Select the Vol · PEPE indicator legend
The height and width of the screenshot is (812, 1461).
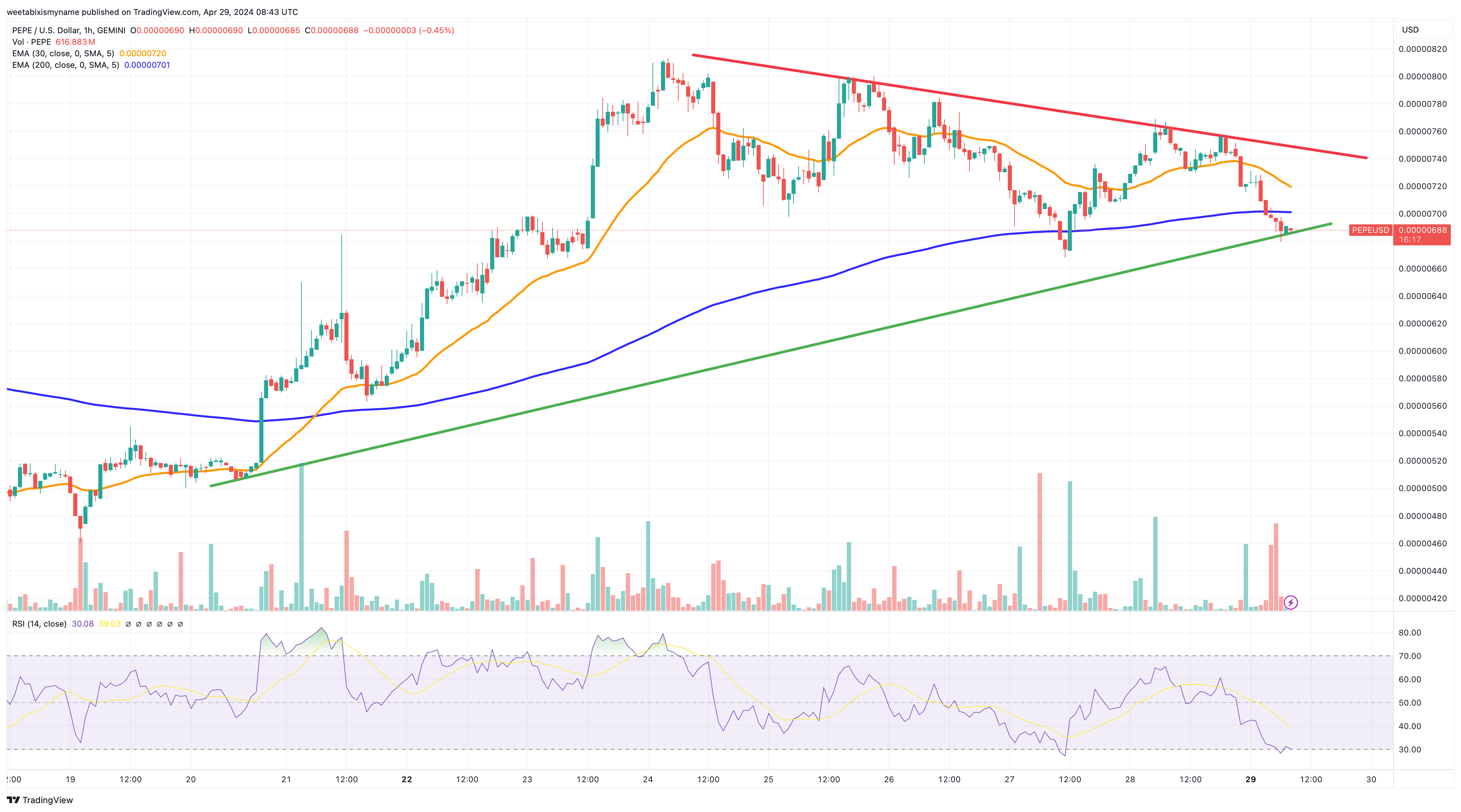(32, 42)
